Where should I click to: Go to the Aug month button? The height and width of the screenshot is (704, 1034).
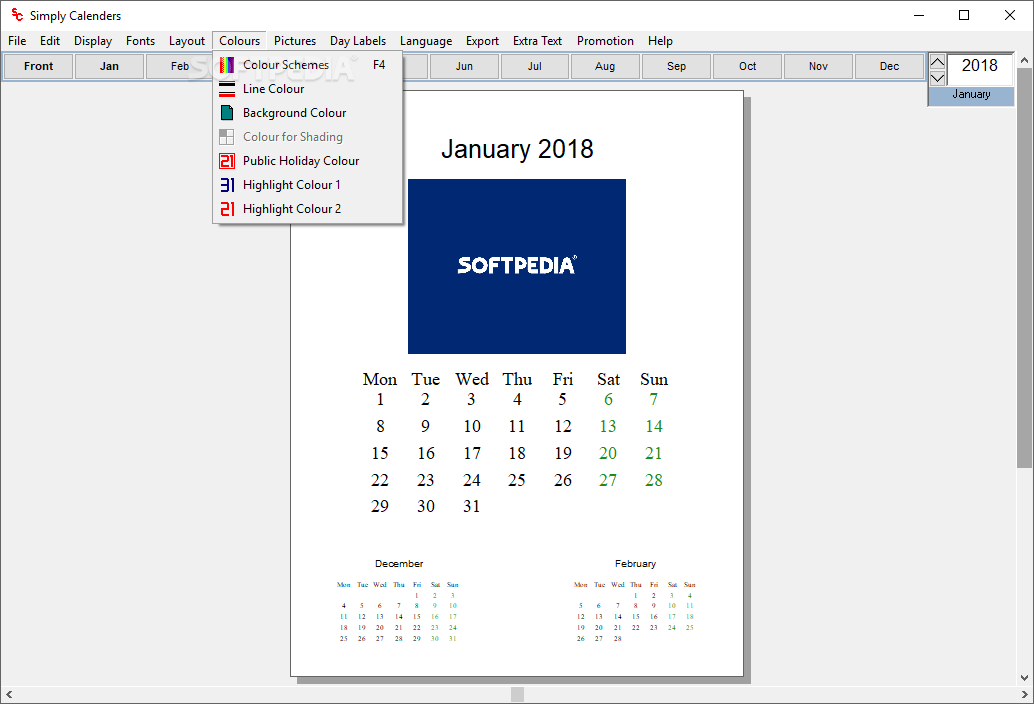pos(605,66)
